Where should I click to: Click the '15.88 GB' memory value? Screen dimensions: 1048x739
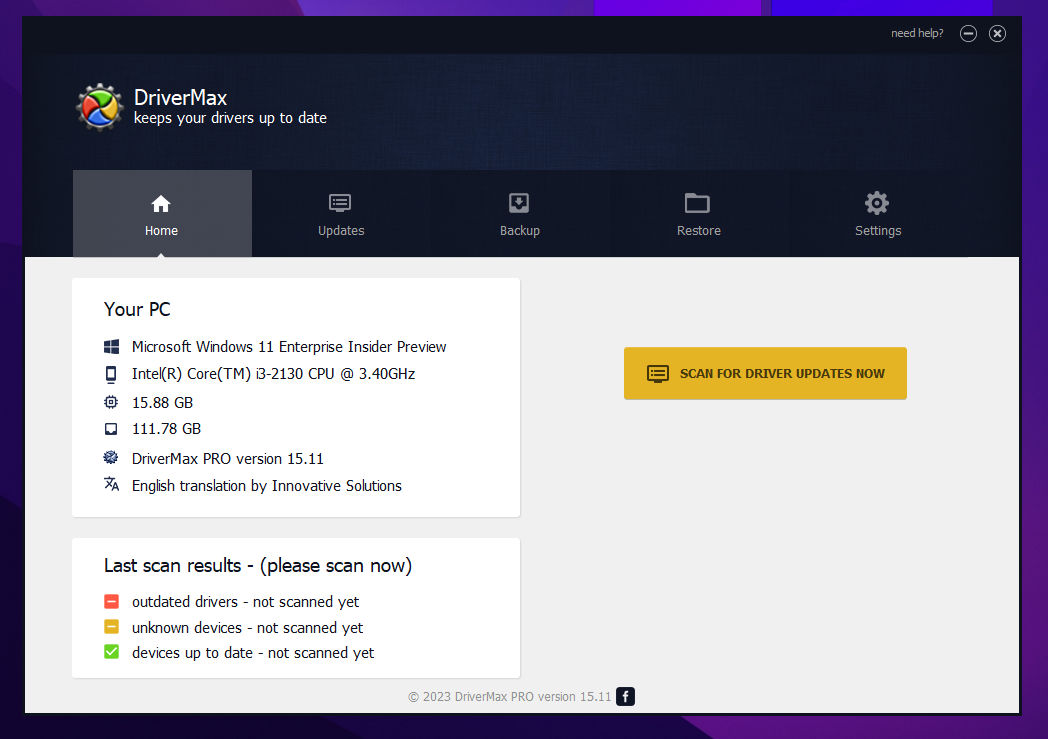[162, 402]
